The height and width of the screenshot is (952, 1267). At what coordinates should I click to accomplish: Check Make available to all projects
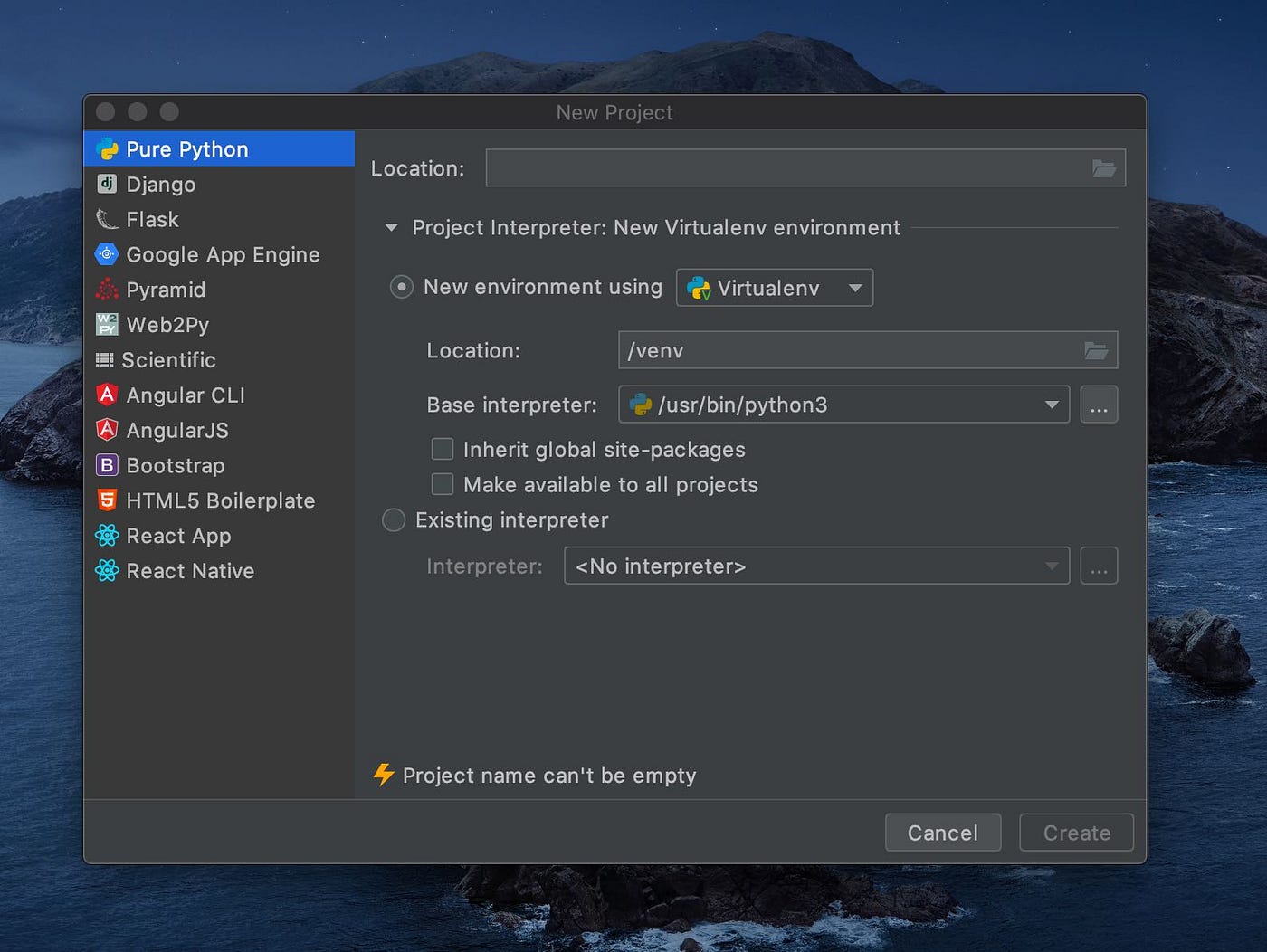[x=442, y=484]
